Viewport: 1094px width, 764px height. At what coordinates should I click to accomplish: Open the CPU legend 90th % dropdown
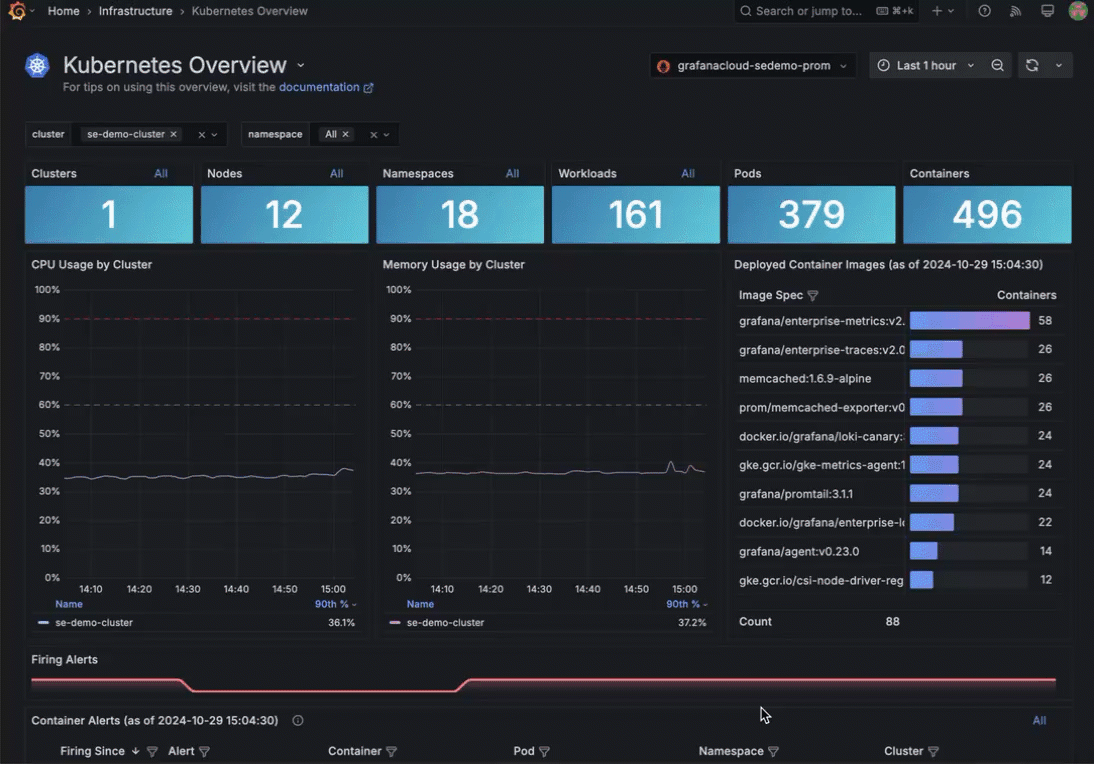(336, 604)
